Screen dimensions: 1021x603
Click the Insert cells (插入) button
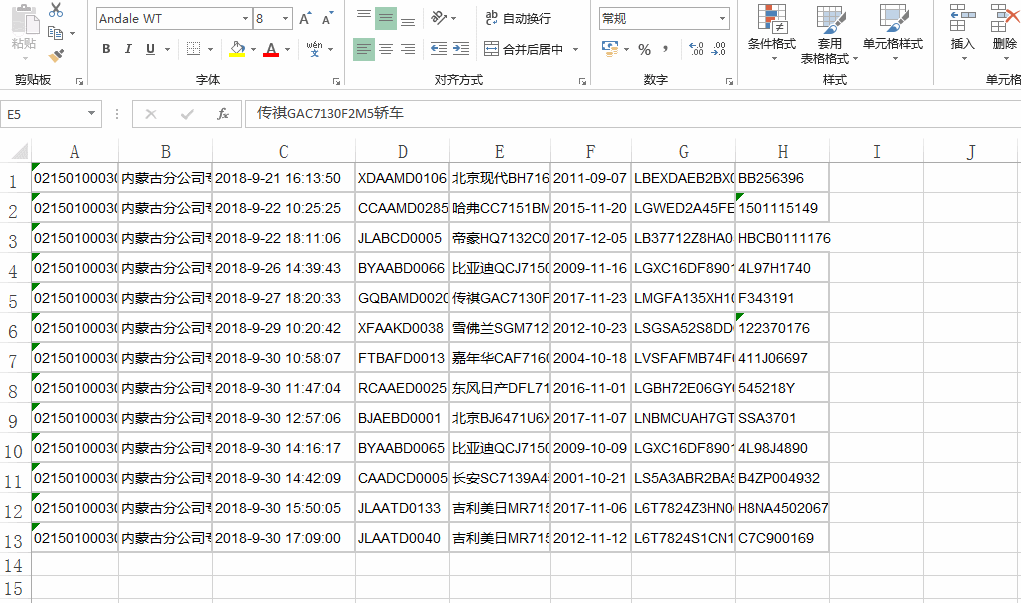[962, 32]
